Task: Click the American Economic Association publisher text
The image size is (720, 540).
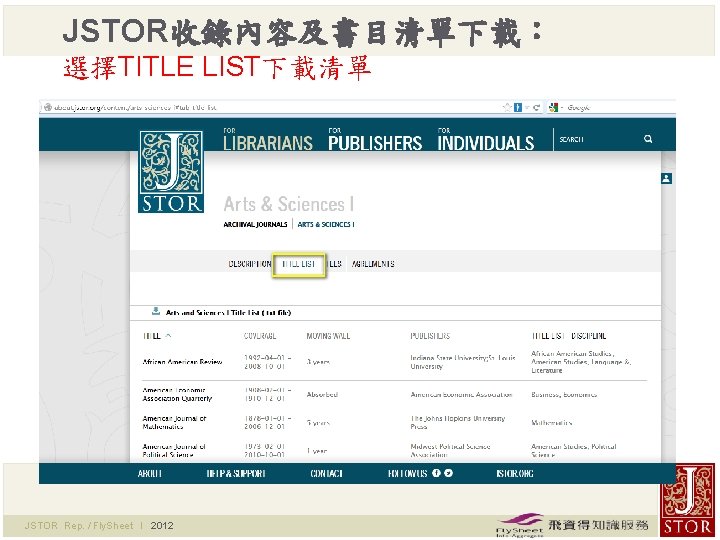Action: pyautogui.click(x=461, y=395)
